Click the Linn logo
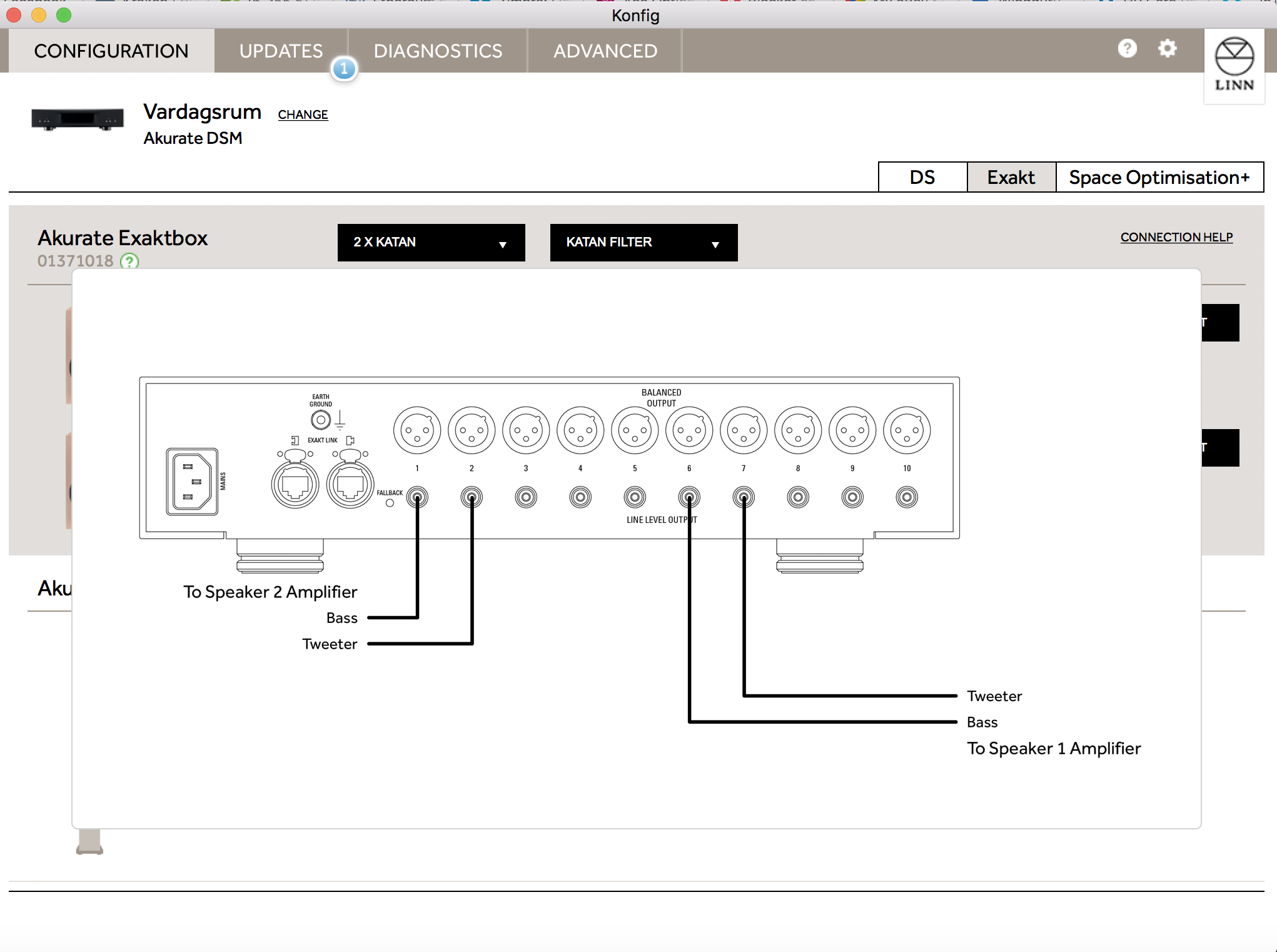The width and height of the screenshot is (1277, 952). (1234, 65)
